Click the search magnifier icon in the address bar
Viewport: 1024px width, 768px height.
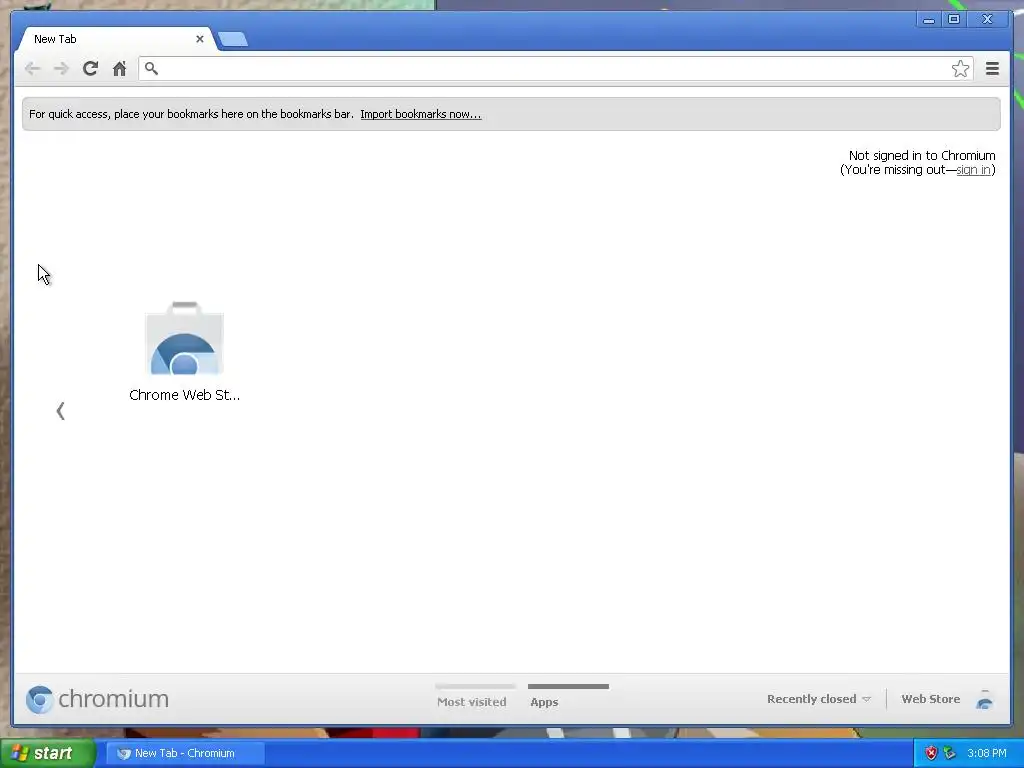152,69
